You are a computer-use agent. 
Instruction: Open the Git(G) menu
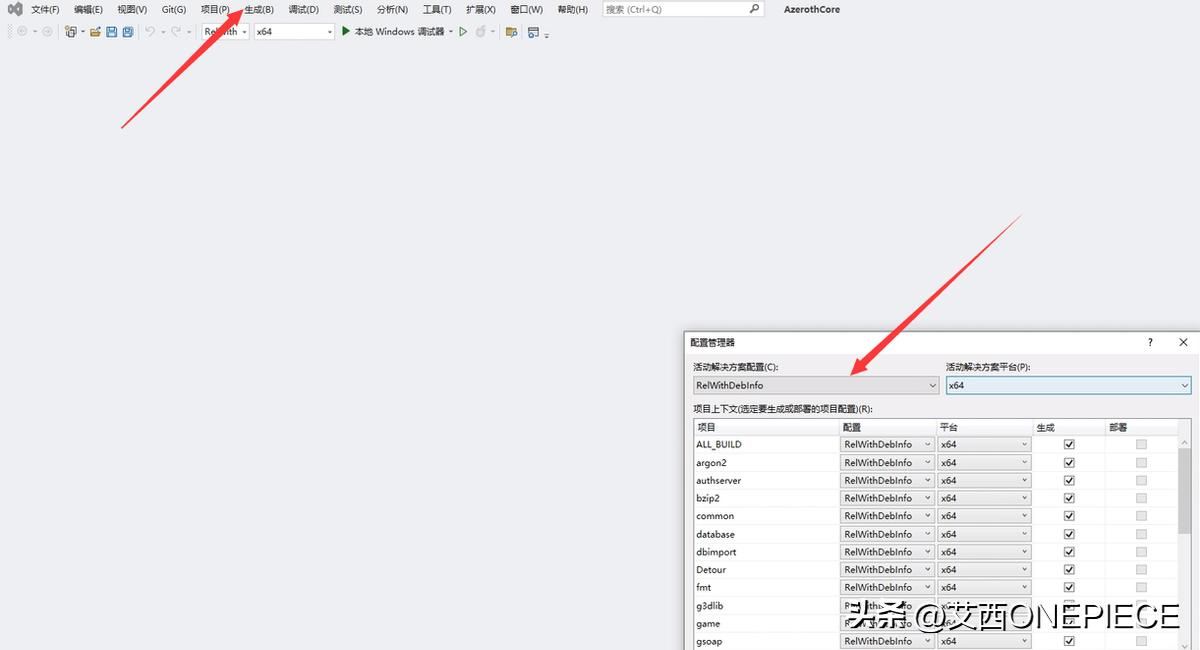(172, 9)
